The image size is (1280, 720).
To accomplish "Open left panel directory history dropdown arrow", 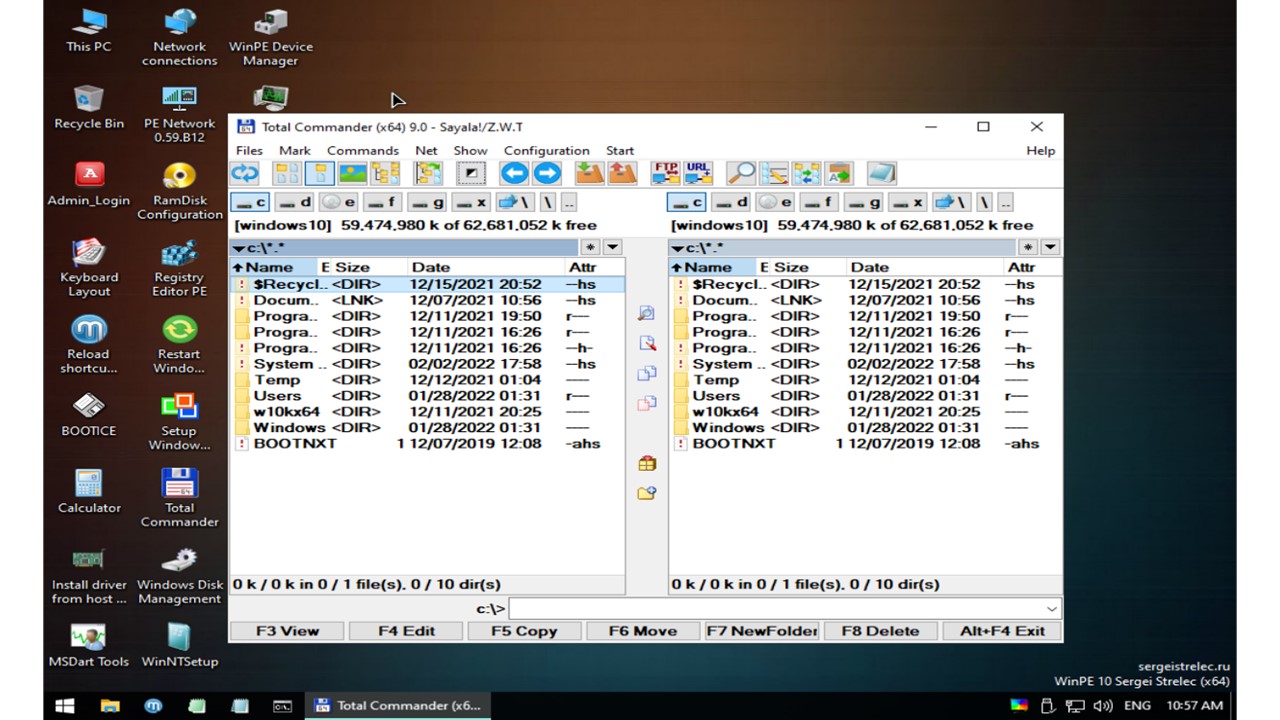I will 613,247.
